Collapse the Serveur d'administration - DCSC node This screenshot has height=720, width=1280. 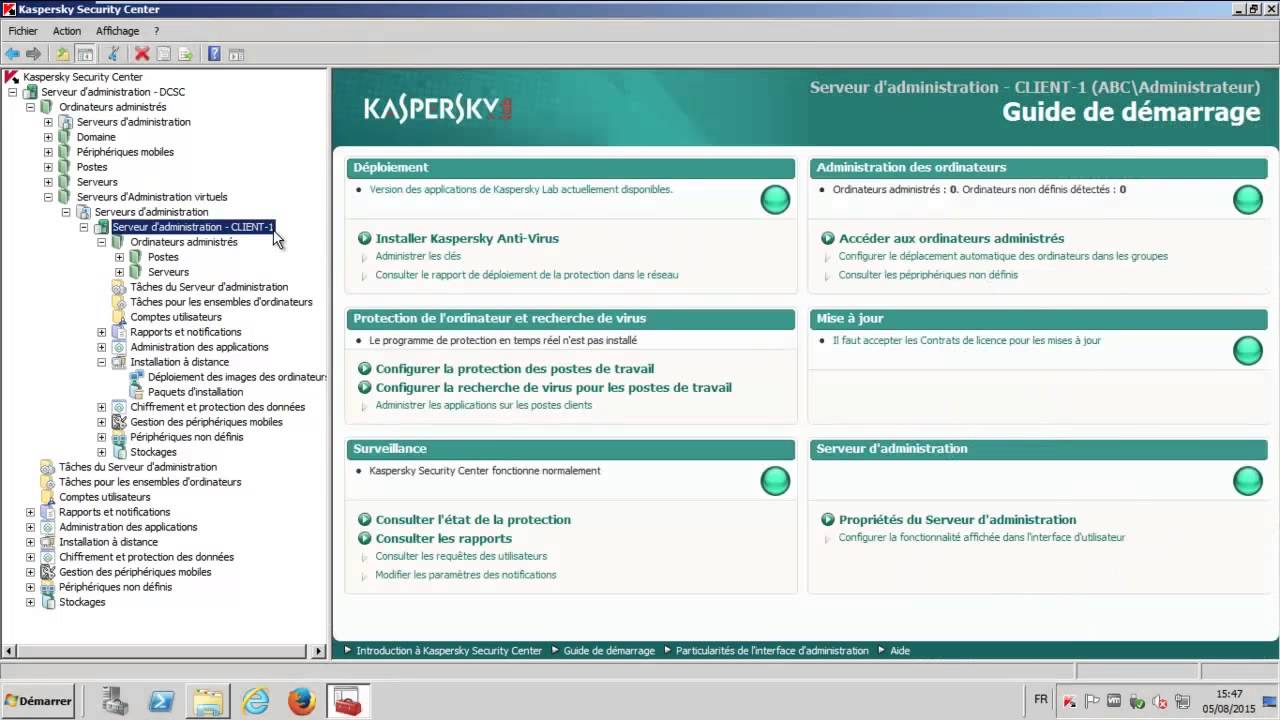[12, 92]
